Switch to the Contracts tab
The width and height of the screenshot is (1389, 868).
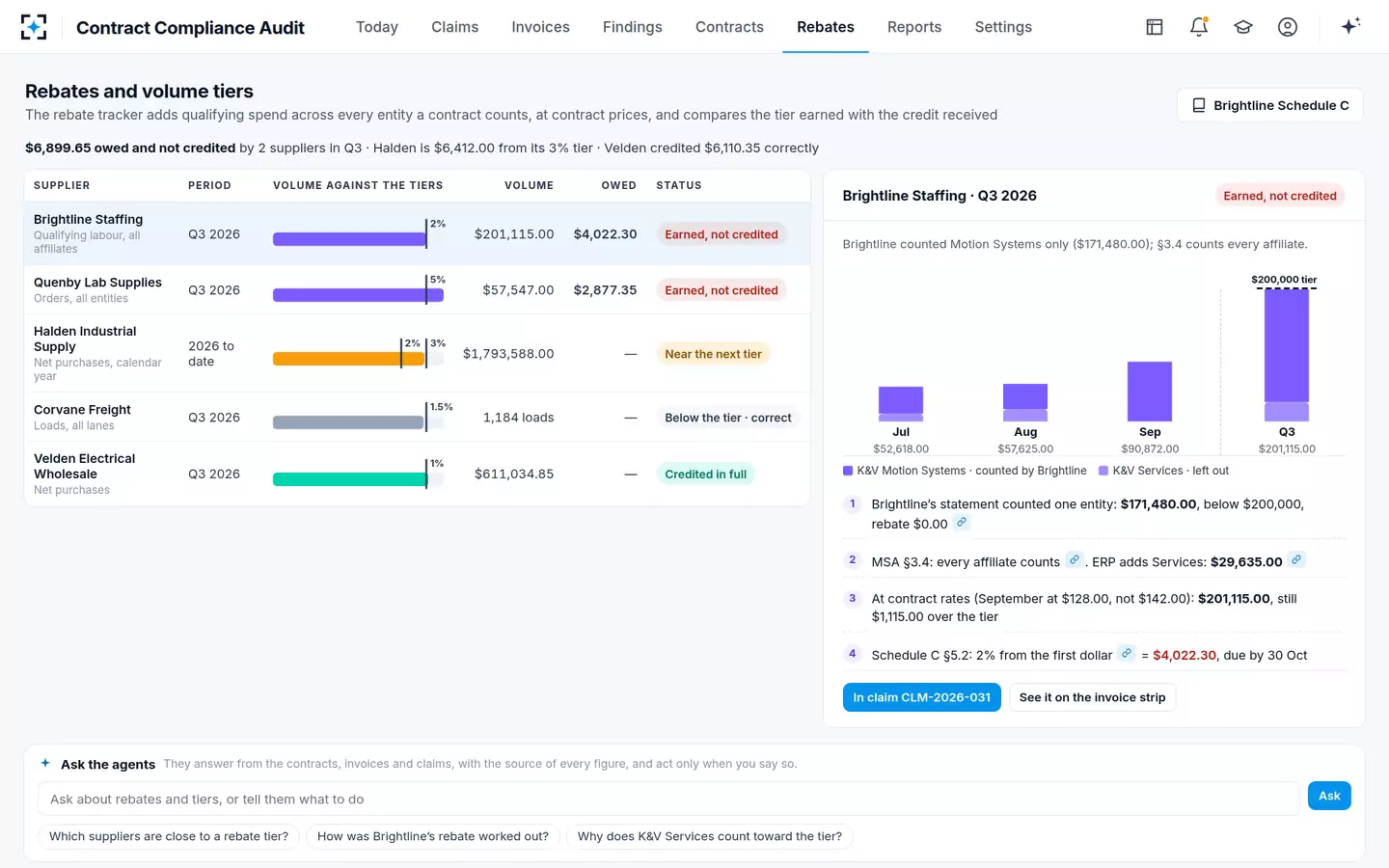coord(729,27)
